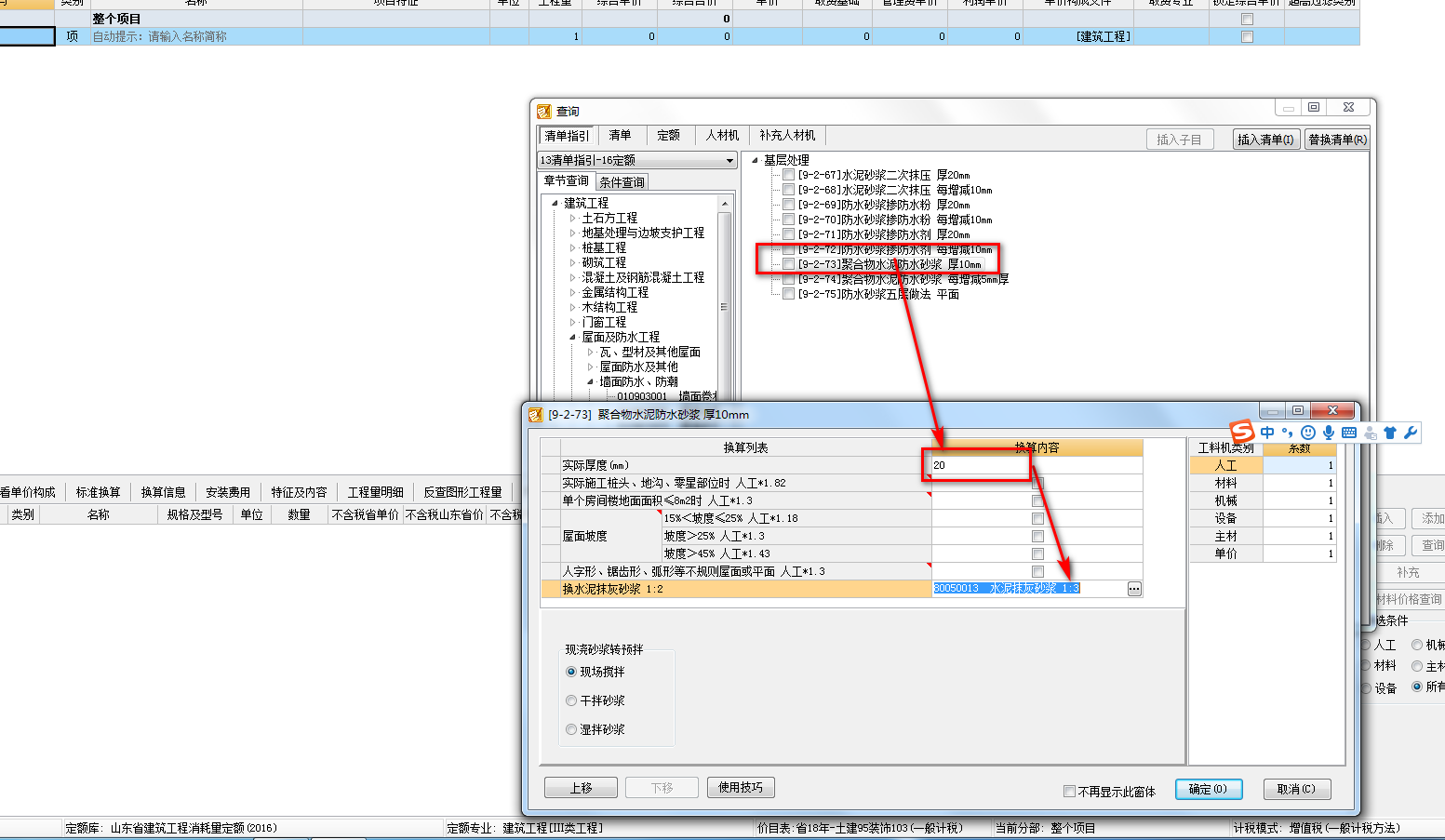Click the 使用技巧 button

tap(741, 788)
